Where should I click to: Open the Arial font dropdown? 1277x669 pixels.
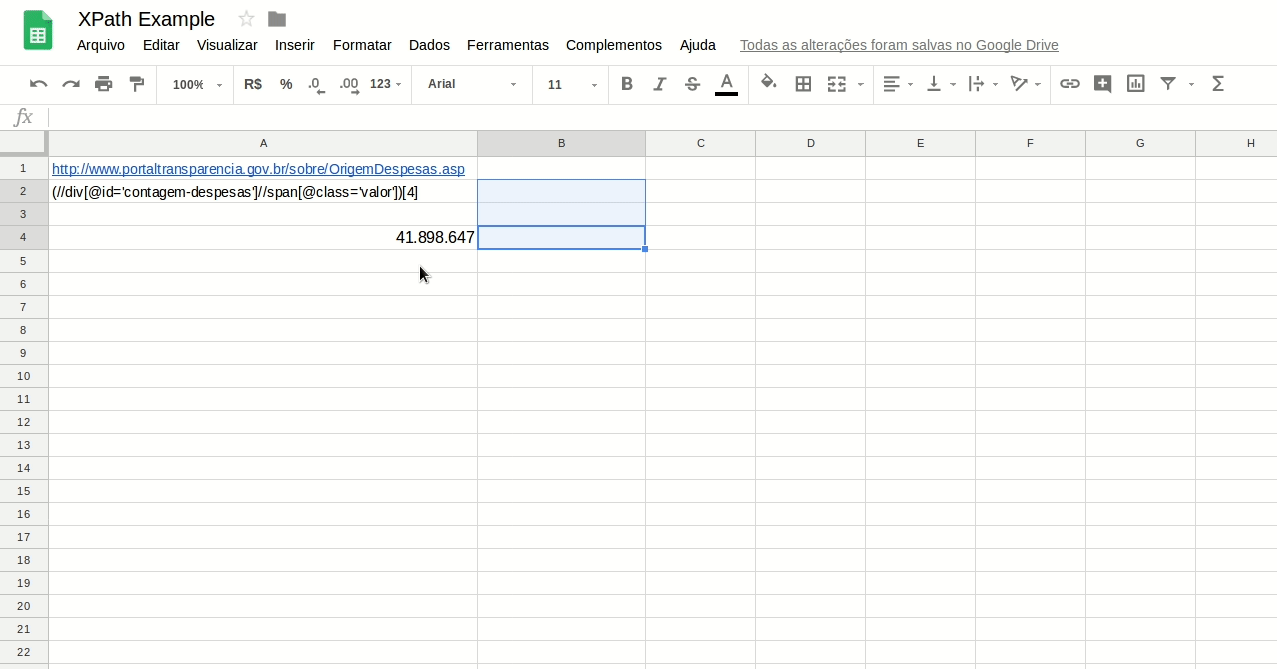click(x=472, y=85)
